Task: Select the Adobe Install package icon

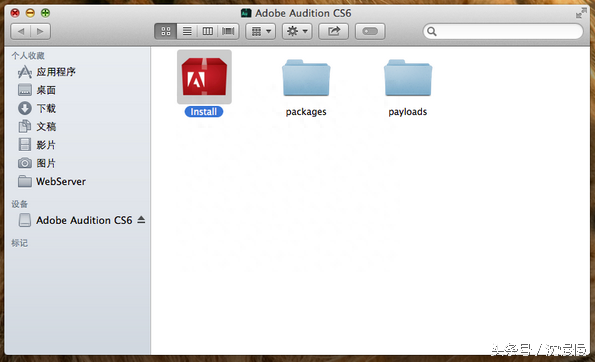Action: pyautogui.click(x=204, y=77)
